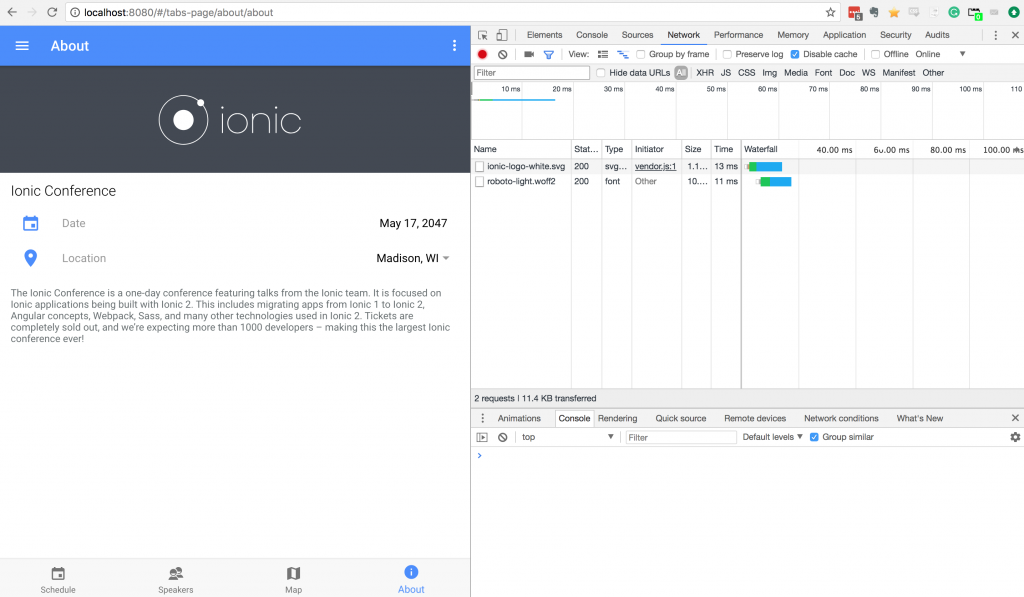Open the About page overflow menu icon
This screenshot has width=1024, height=597.
454,45
